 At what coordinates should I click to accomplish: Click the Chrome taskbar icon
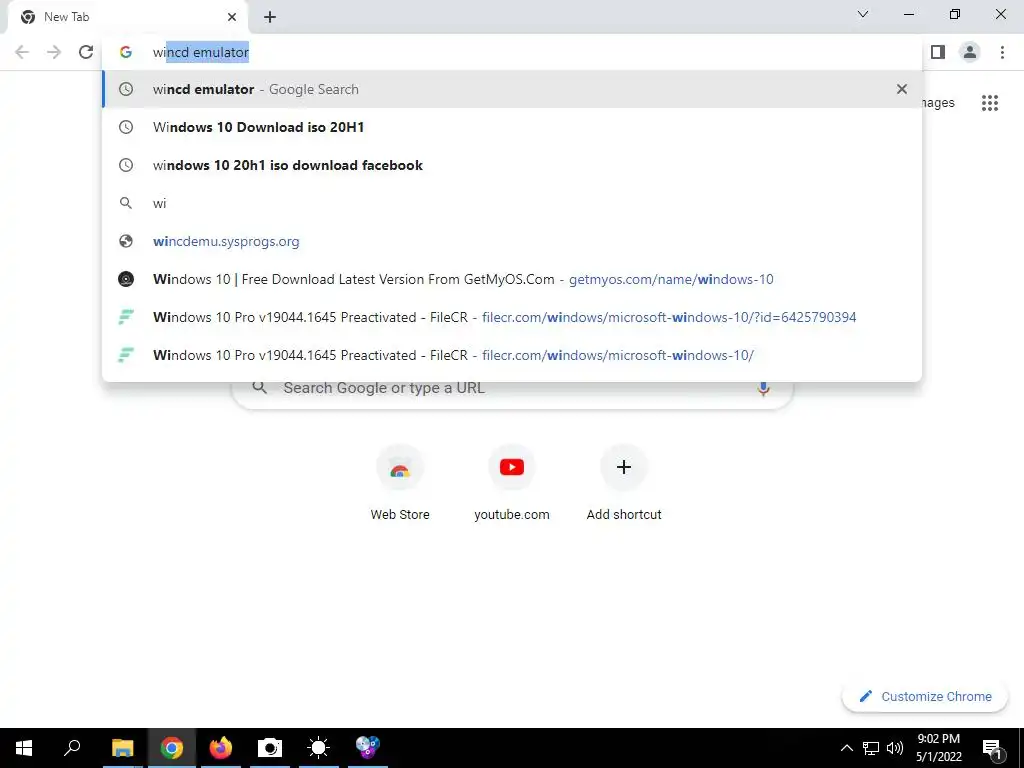point(172,748)
